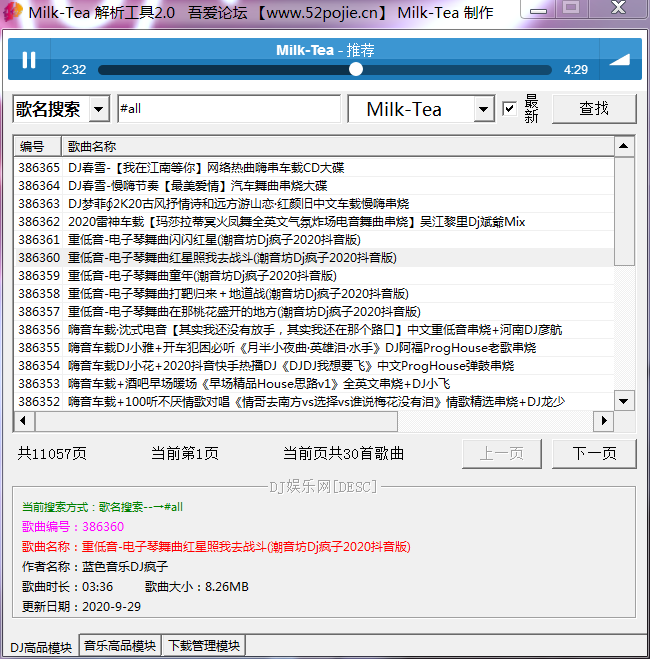650x659 pixels.
Task: Click the 编号 column header
Action: [x=37, y=147]
